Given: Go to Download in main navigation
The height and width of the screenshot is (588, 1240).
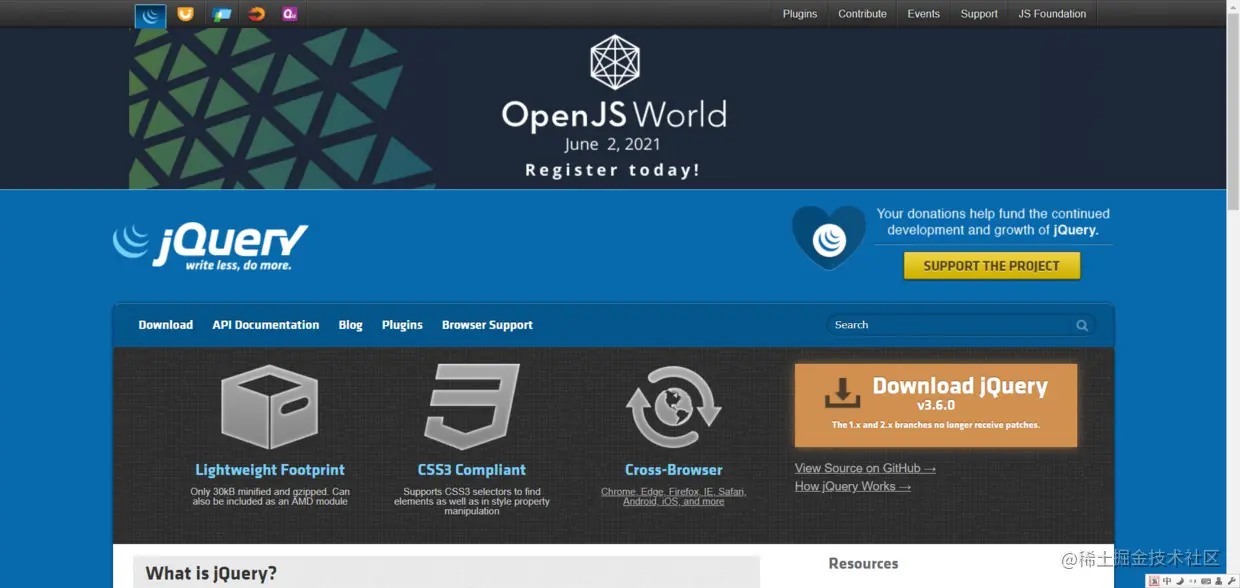Looking at the screenshot, I should pos(166,325).
